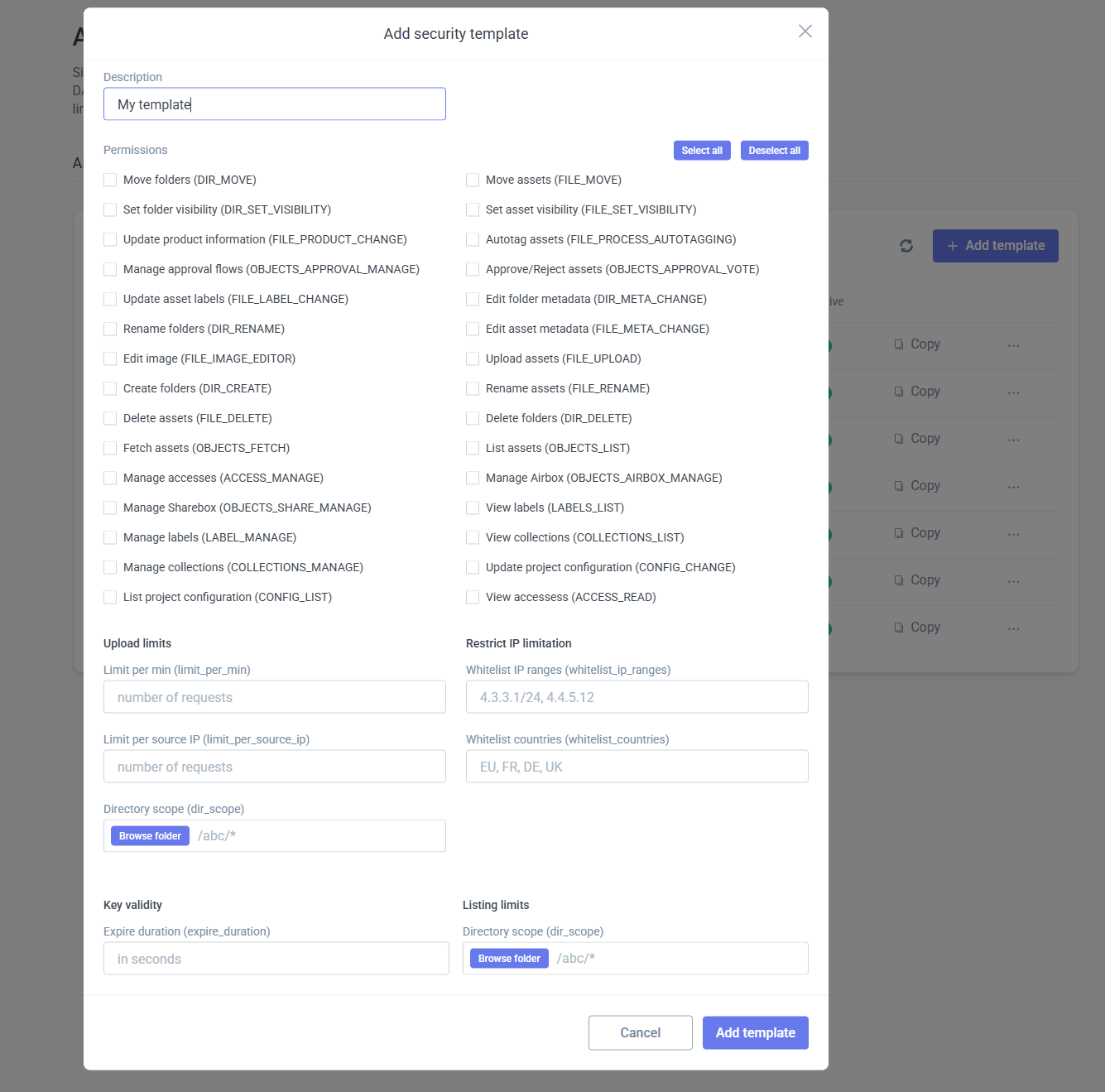Click the Expire duration seconds field
This screenshot has width=1105, height=1092.
(x=276, y=959)
